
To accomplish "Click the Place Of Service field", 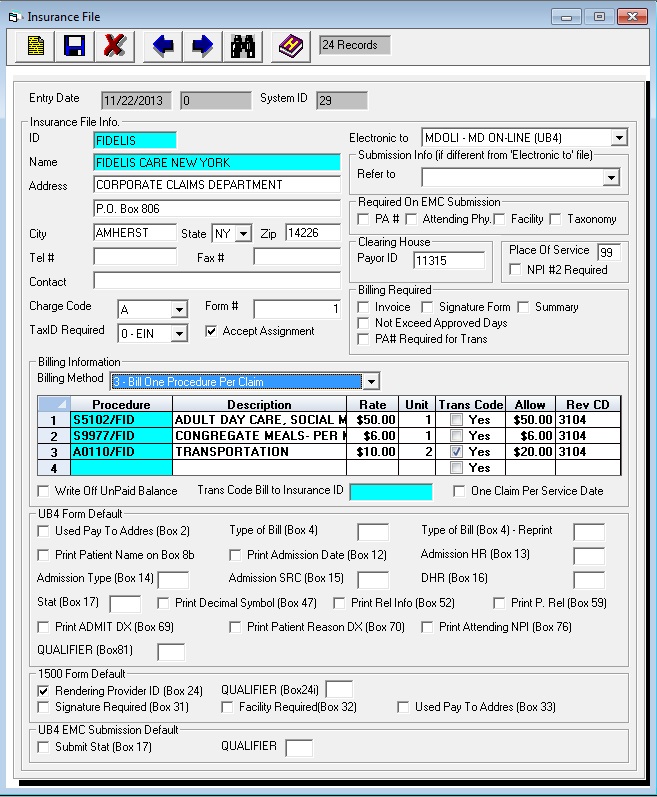I will pos(609,252).
